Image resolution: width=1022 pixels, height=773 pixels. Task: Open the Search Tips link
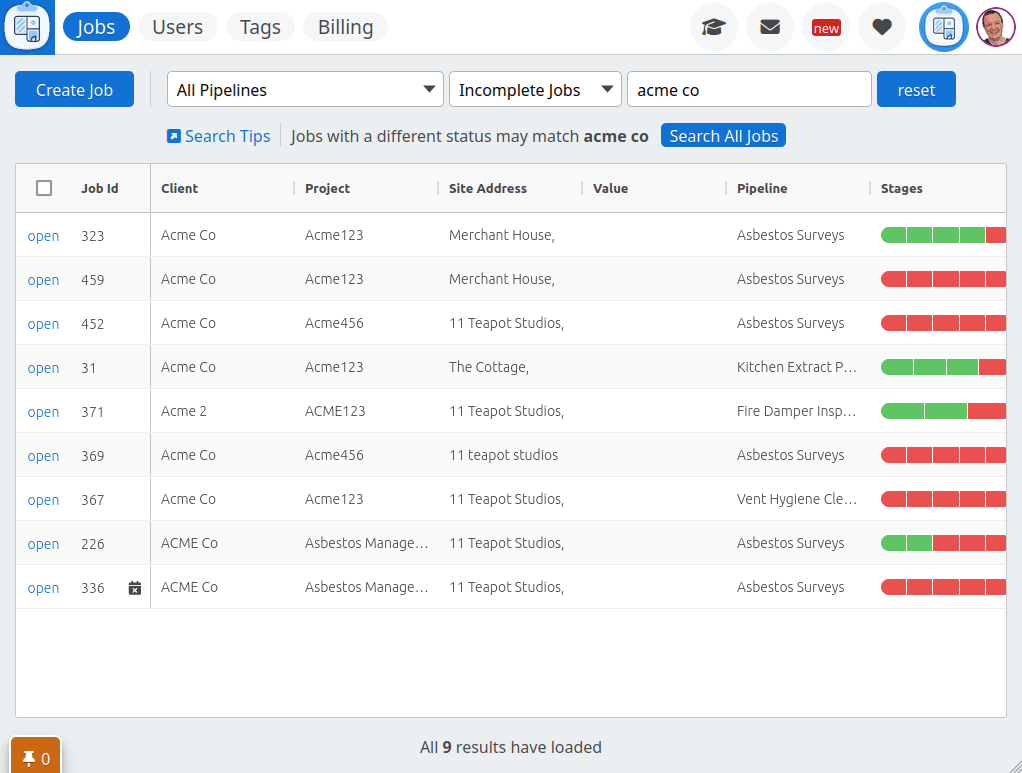click(x=227, y=136)
